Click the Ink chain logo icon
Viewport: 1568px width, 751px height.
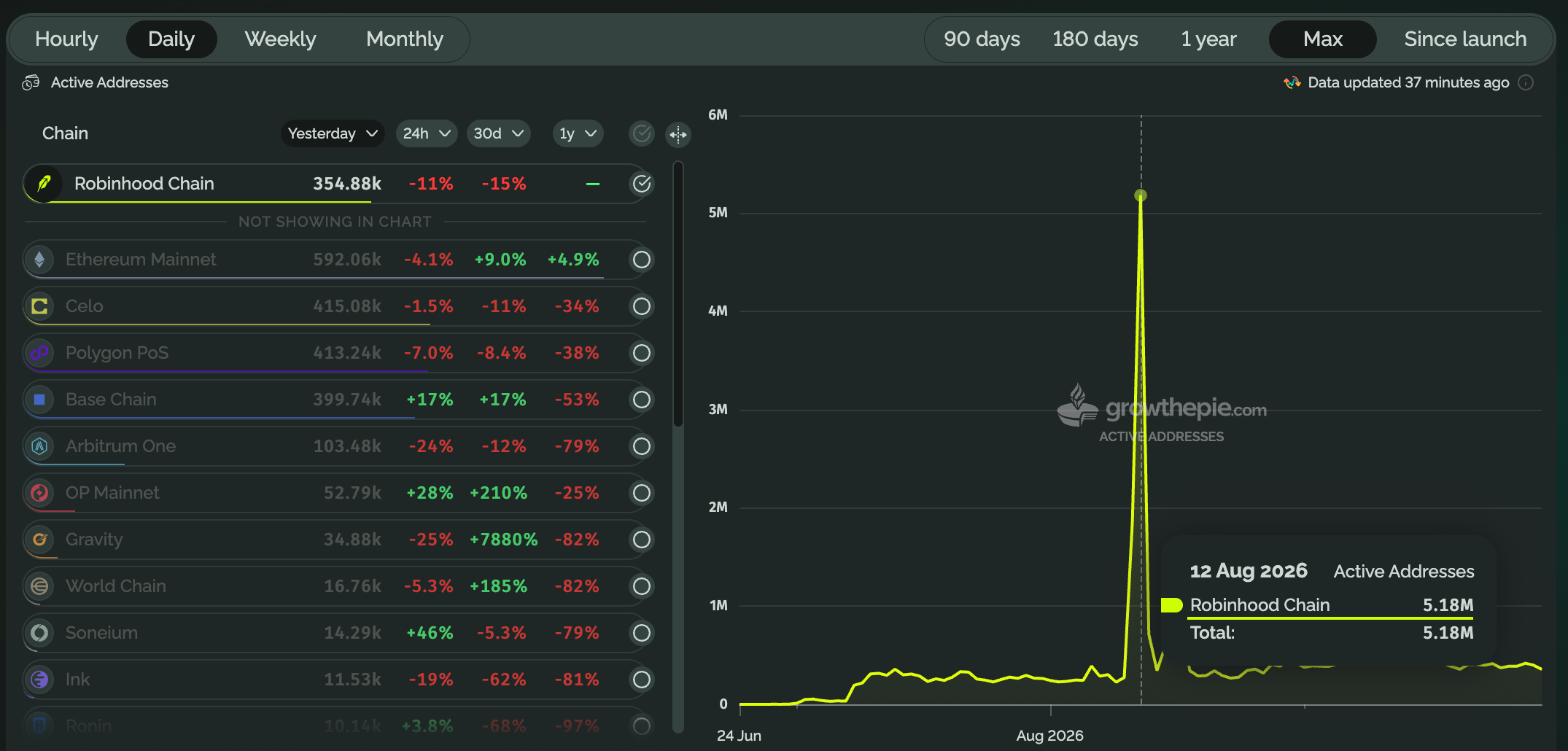click(39, 680)
